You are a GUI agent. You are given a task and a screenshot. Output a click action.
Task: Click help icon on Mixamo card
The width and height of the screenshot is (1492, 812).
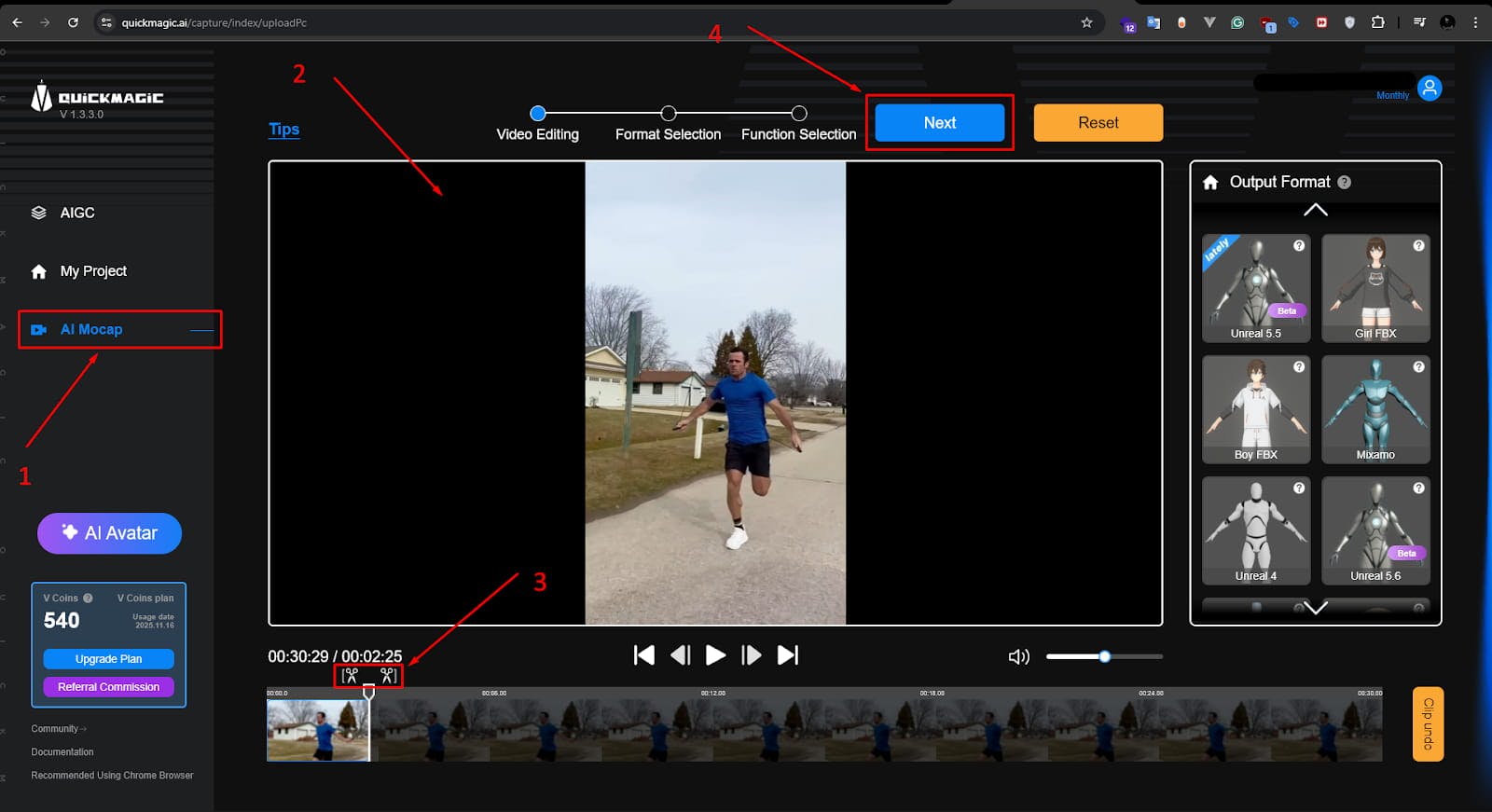click(x=1418, y=367)
